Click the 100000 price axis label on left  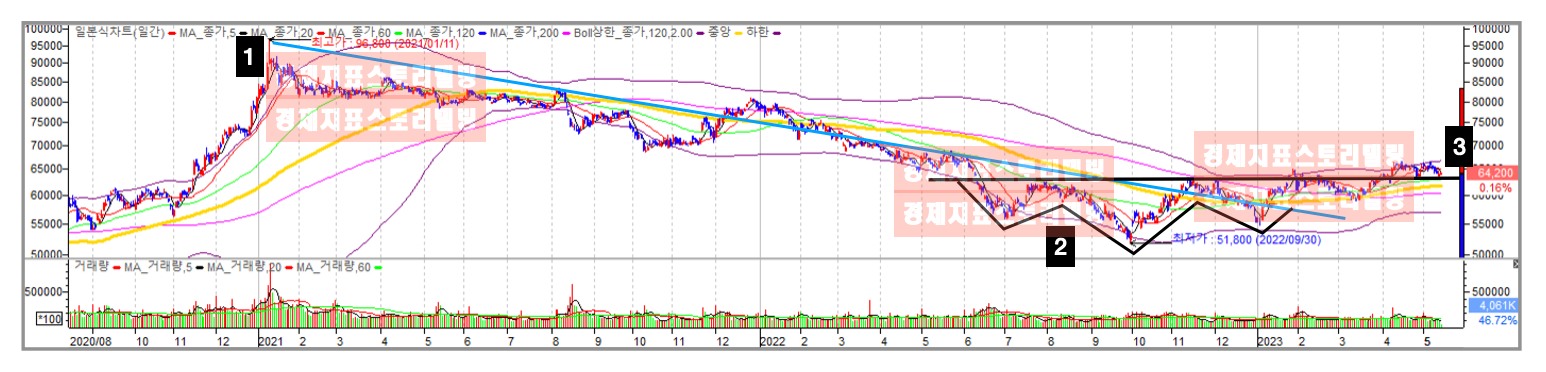44,30
